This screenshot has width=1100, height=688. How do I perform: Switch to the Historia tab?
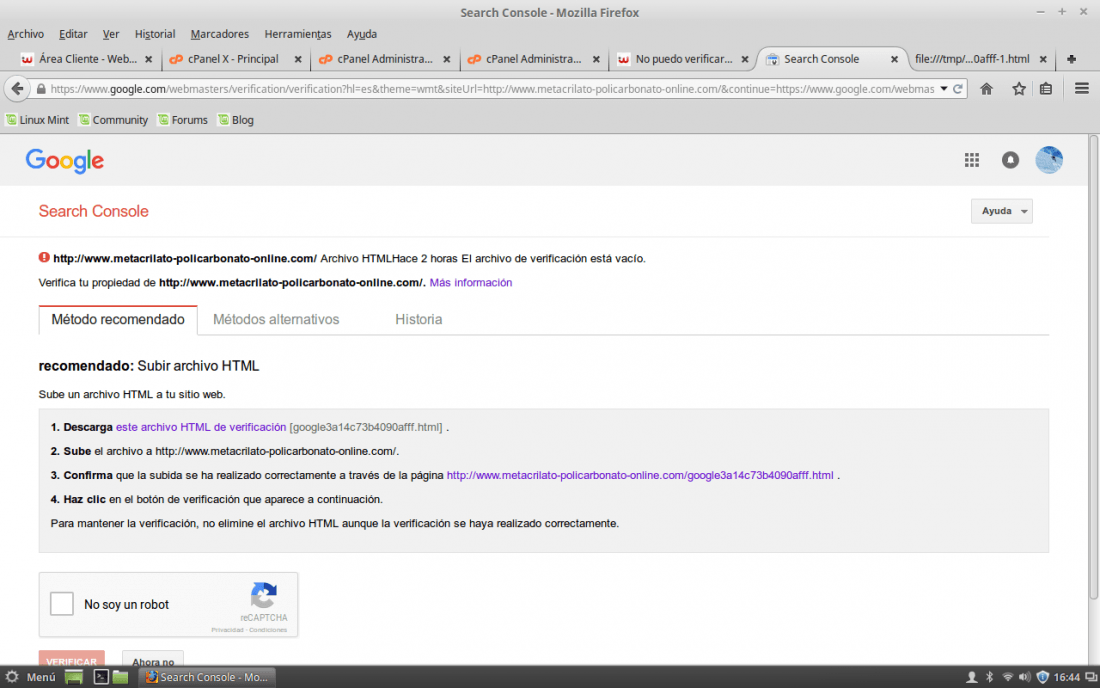(419, 320)
